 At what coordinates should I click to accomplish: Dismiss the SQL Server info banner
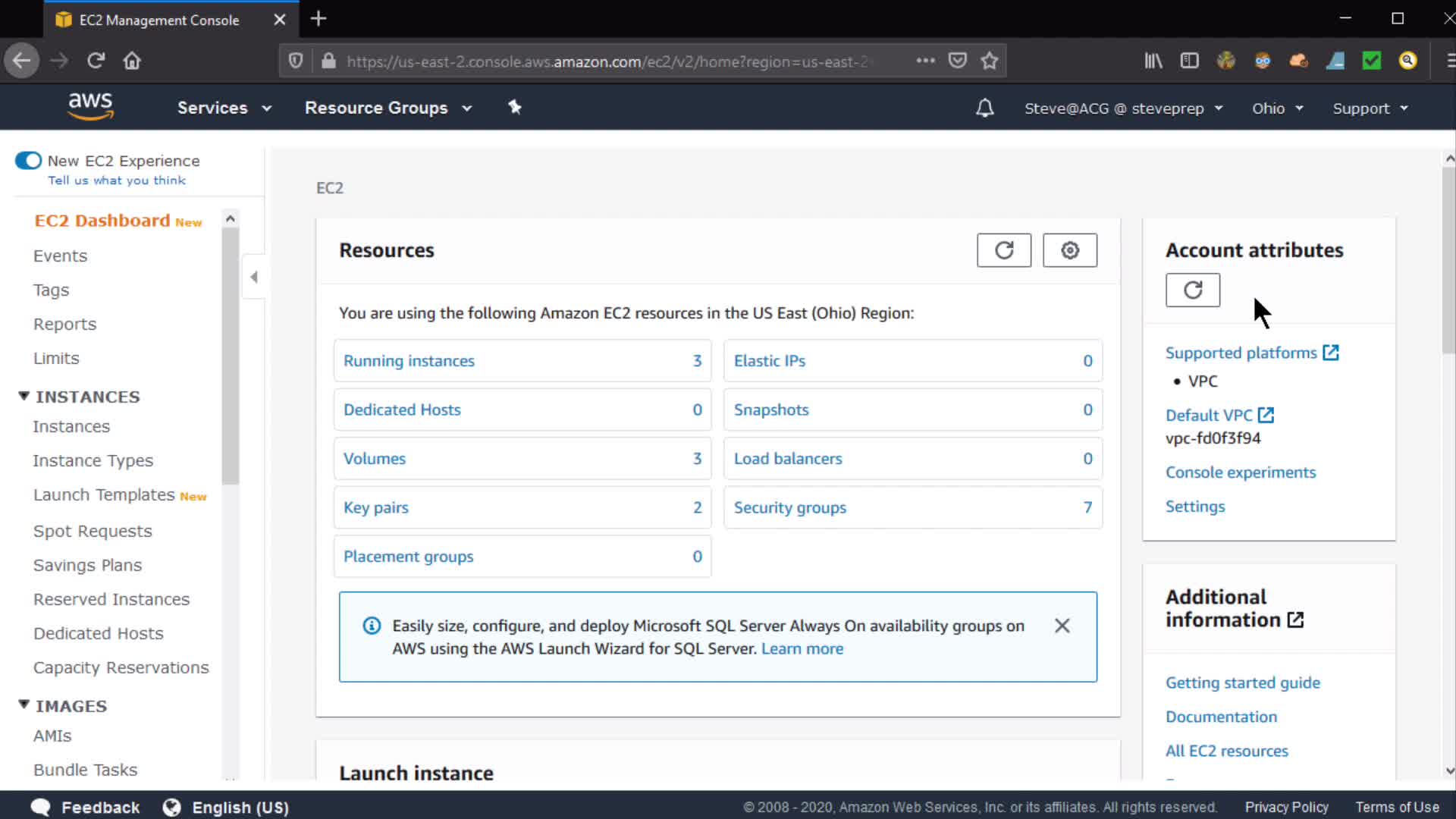tap(1062, 626)
